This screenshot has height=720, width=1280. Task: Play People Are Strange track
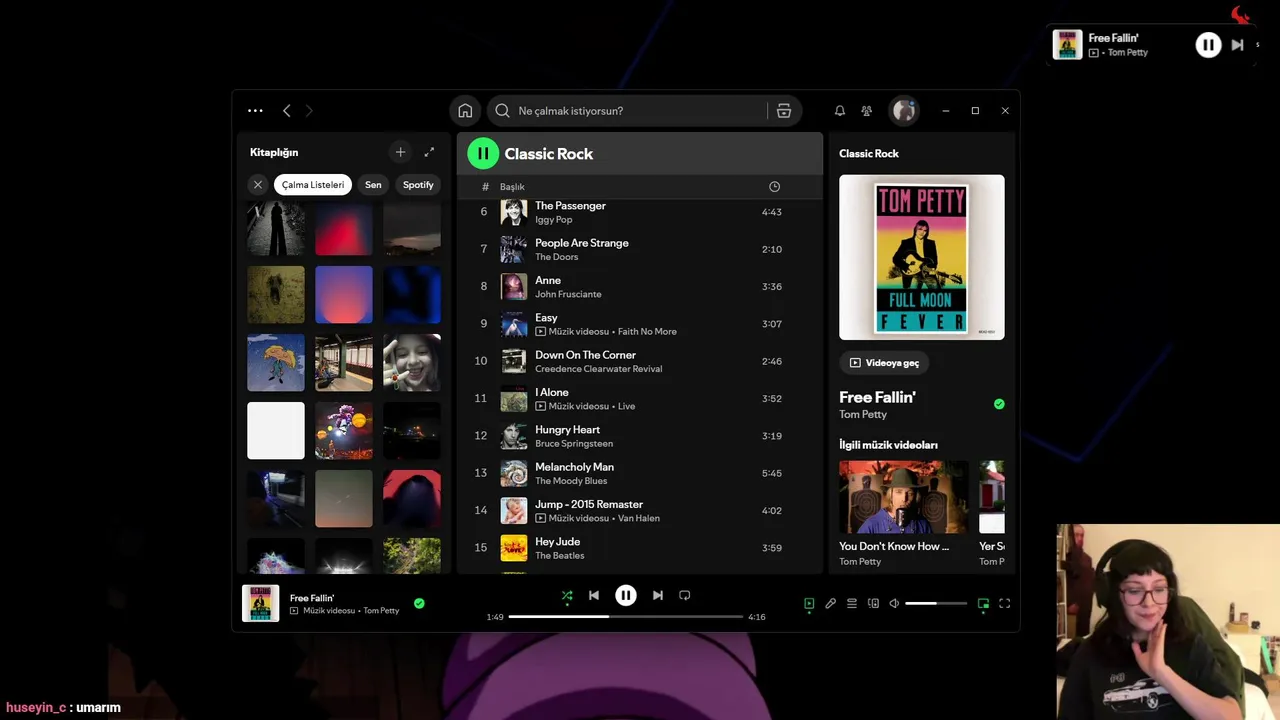click(640, 249)
